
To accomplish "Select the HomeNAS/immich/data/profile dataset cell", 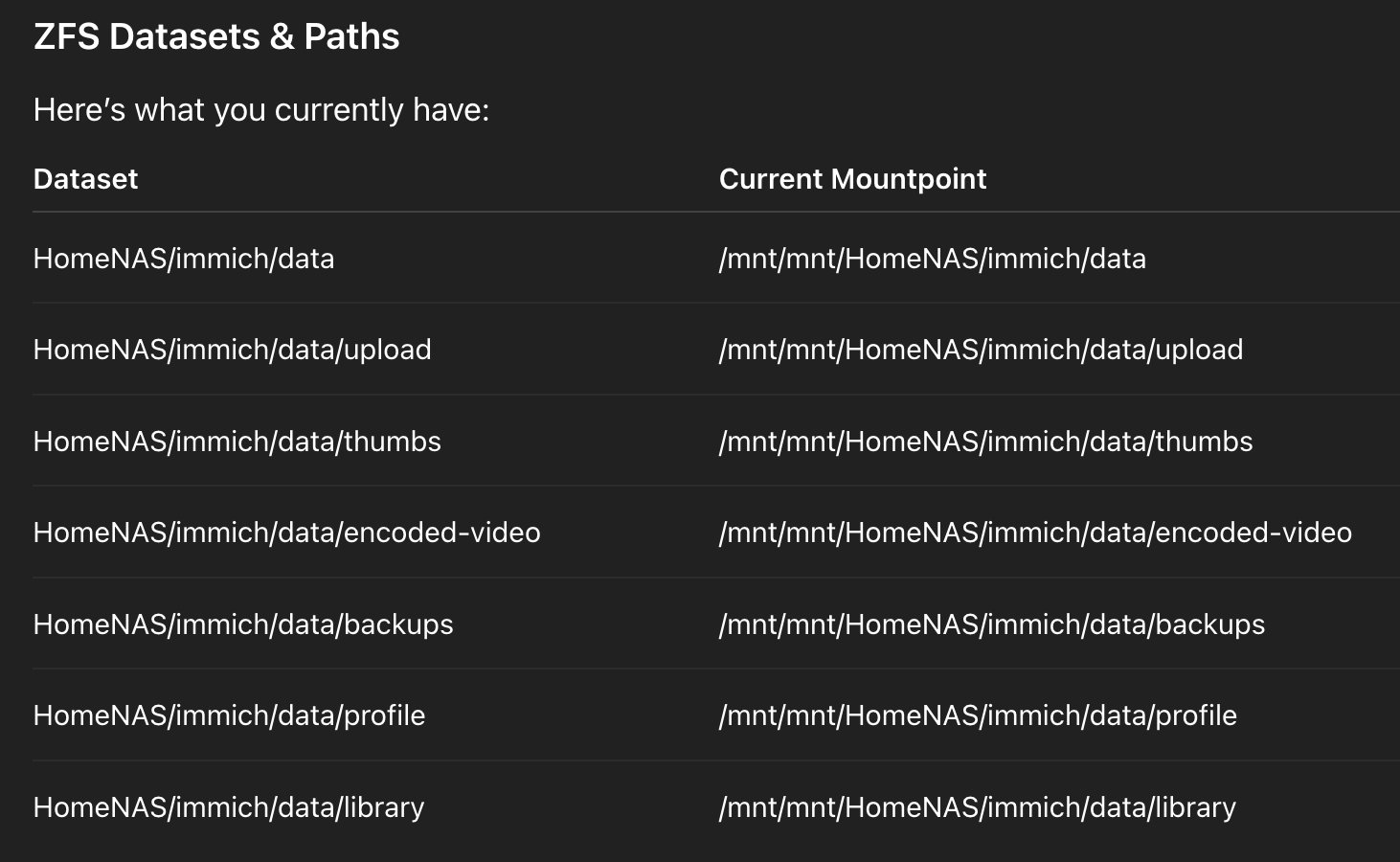I will [x=229, y=715].
